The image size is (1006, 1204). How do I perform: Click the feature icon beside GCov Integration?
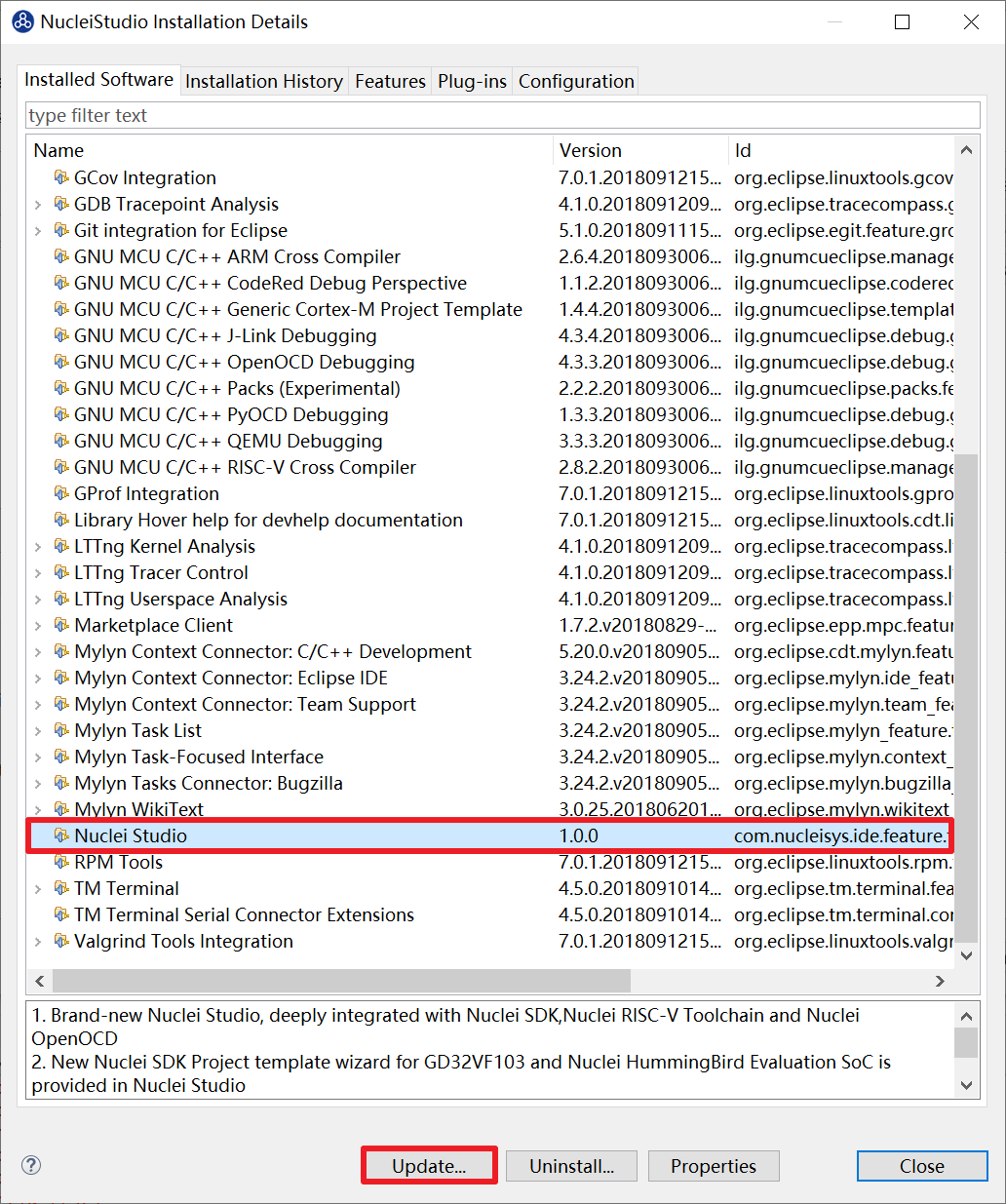point(61,177)
